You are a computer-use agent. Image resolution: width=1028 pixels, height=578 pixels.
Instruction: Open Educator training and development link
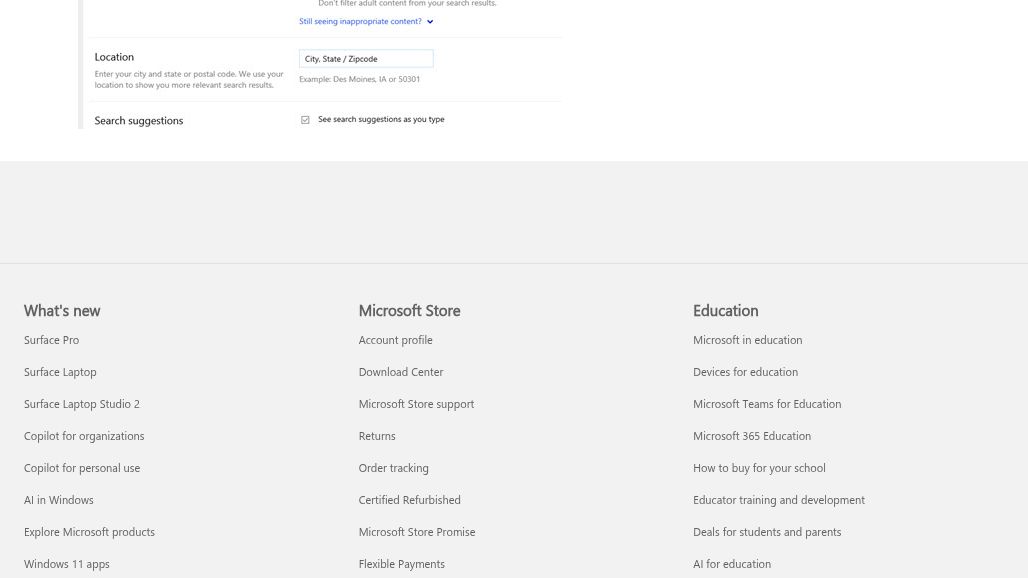pyautogui.click(x=779, y=500)
